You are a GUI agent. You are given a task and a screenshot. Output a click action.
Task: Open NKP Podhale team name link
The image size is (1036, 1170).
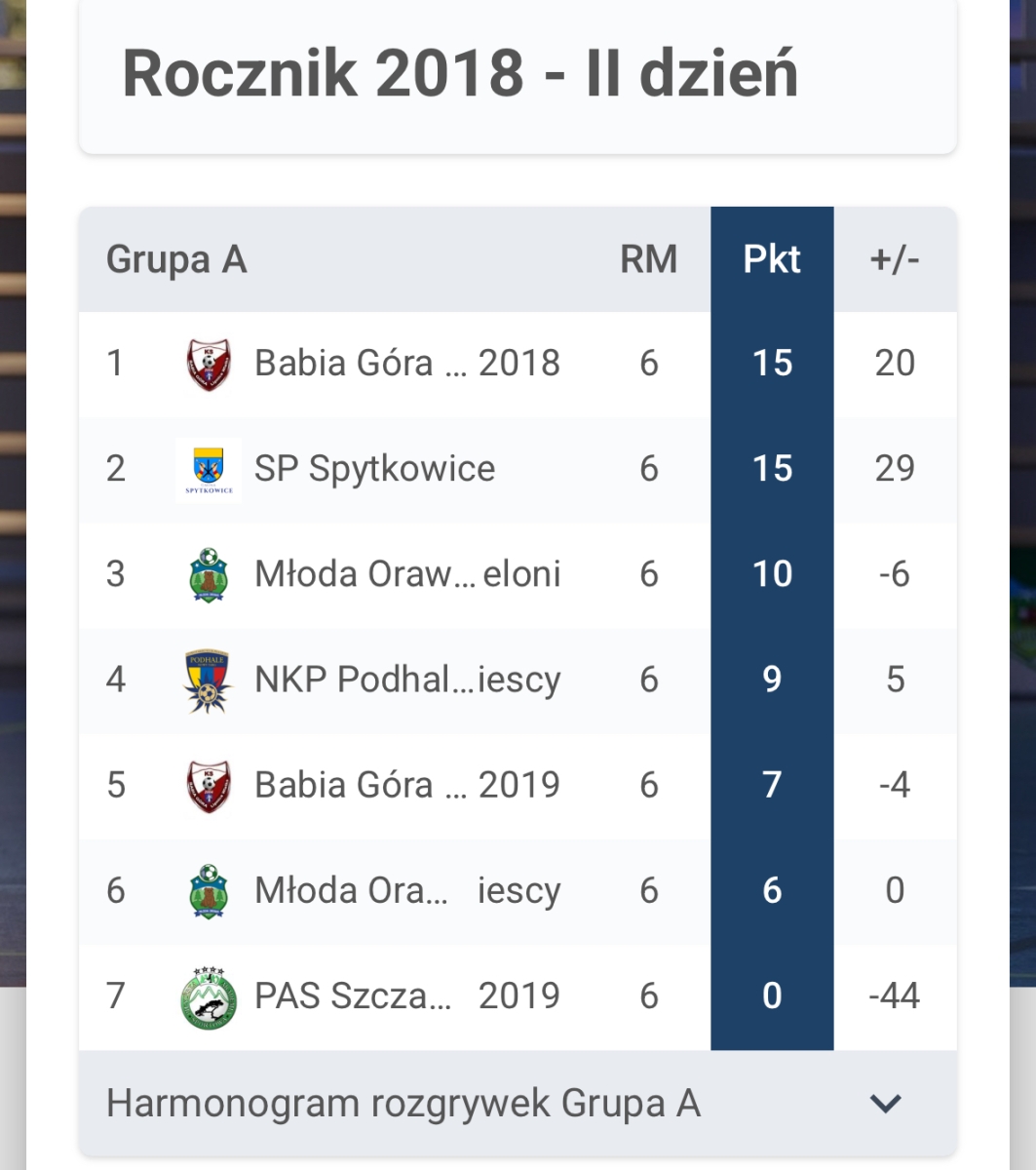coord(407,681)
